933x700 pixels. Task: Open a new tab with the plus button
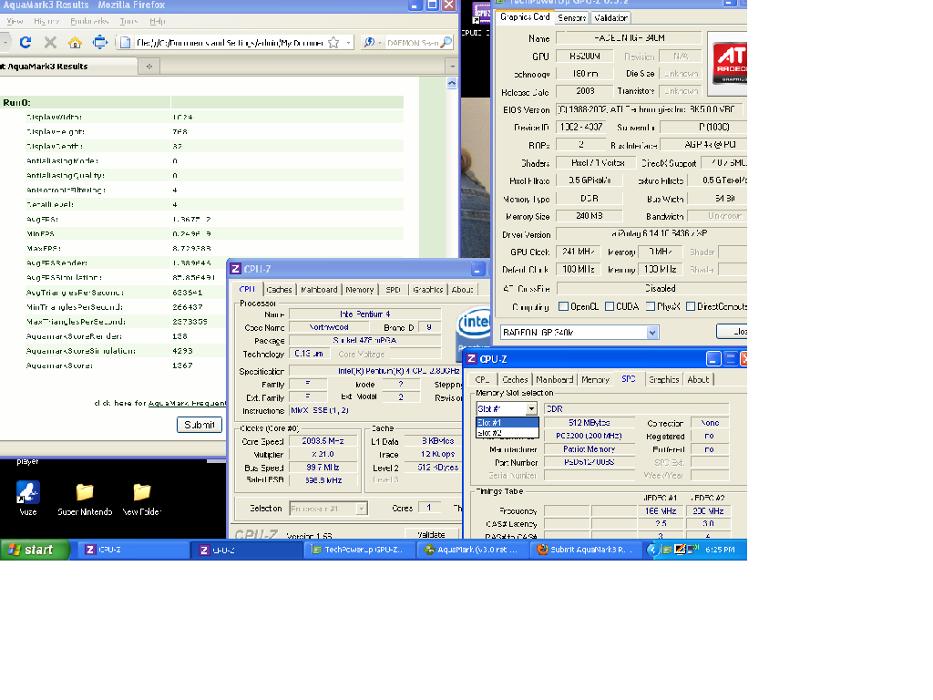149,66
